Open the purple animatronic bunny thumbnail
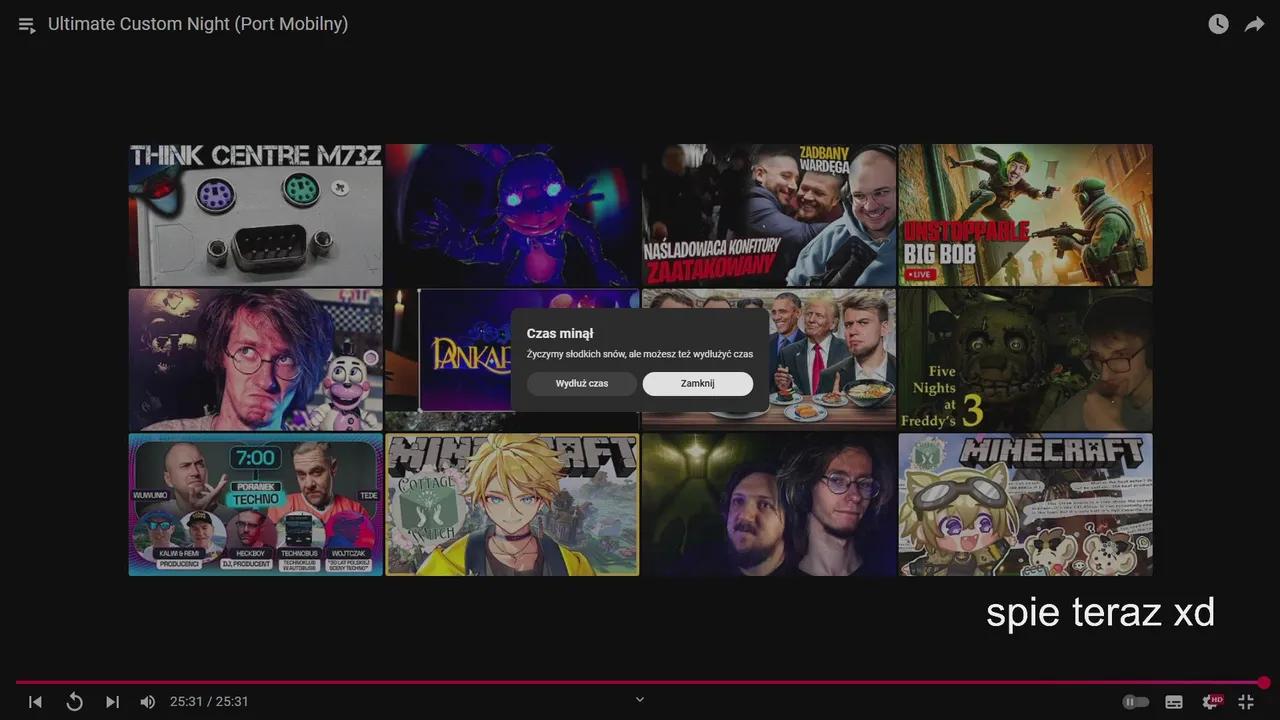 (512, 215)
